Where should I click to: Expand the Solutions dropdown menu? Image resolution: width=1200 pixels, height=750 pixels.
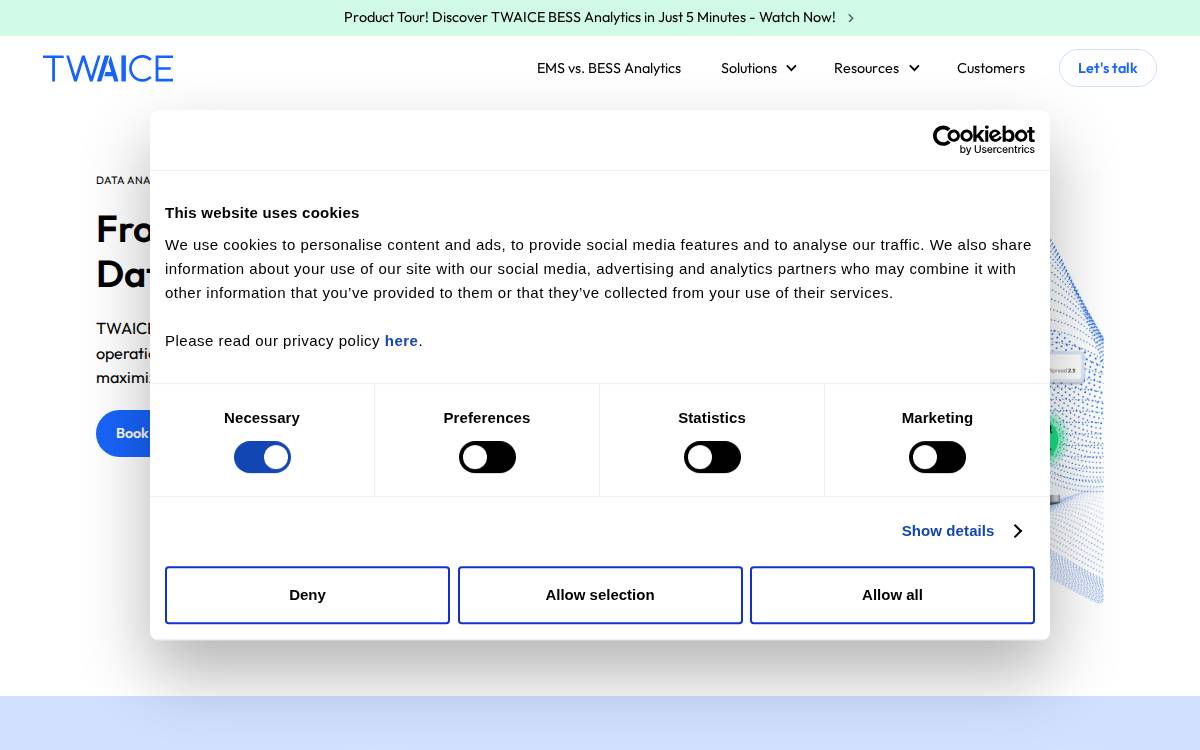[x=758, y=68]
